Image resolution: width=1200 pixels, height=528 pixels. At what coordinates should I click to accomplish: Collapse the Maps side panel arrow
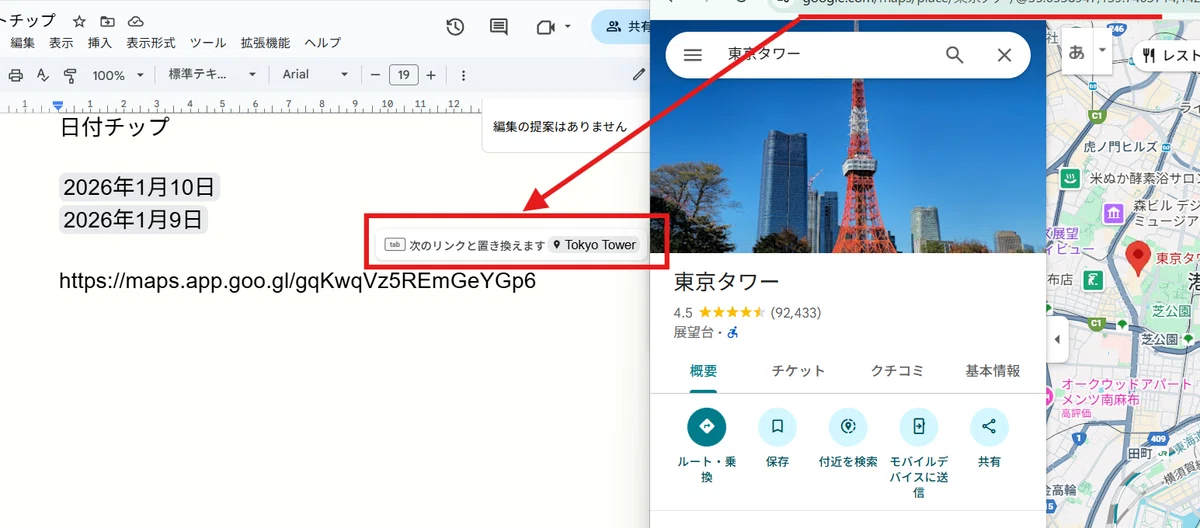(x=1058, y=340)
